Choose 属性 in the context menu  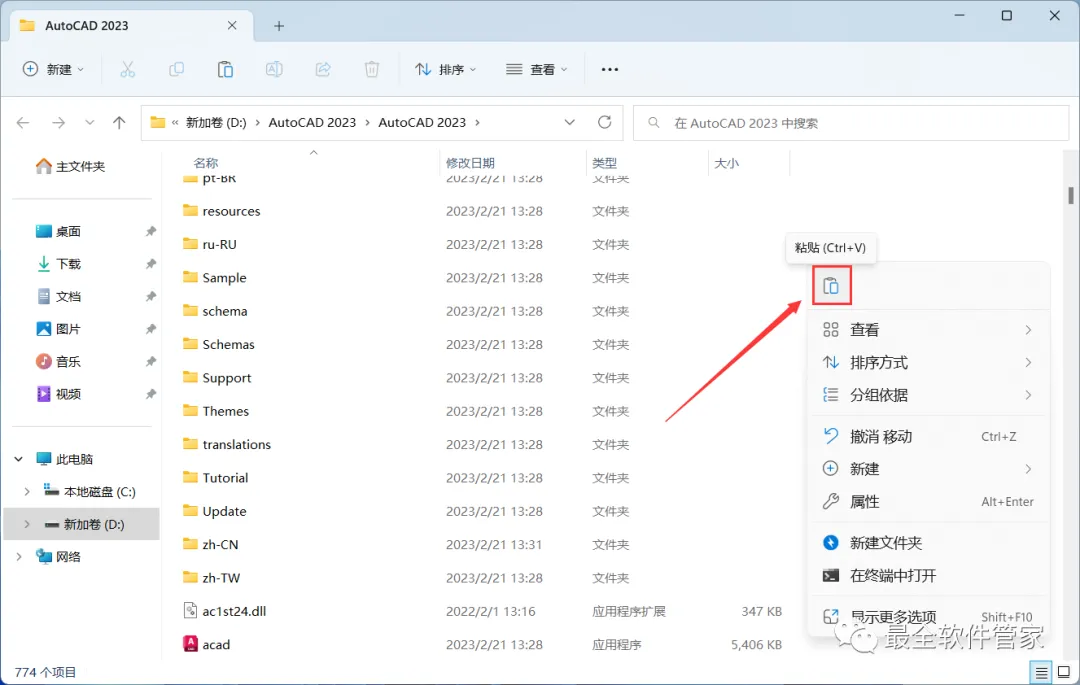click(x=929, y=501)
